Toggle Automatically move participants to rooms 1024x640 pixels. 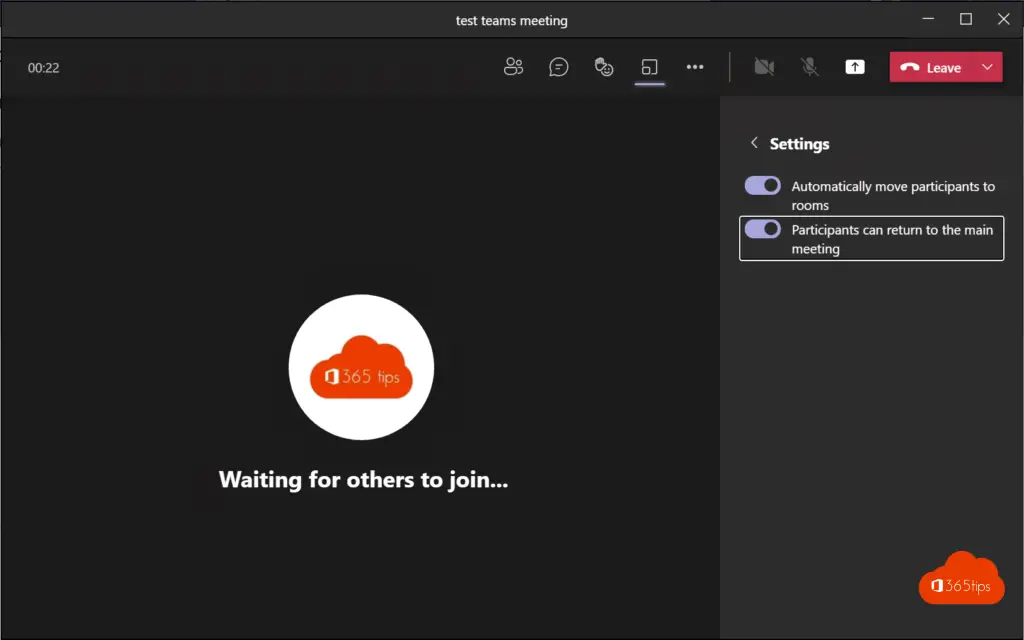(x=762, y=185)
